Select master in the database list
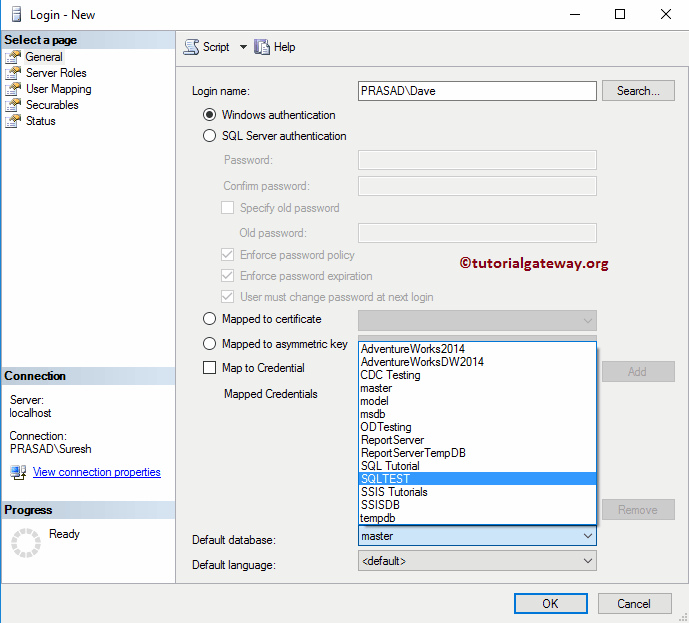689x623 pixels. click(x=477, y=388)
